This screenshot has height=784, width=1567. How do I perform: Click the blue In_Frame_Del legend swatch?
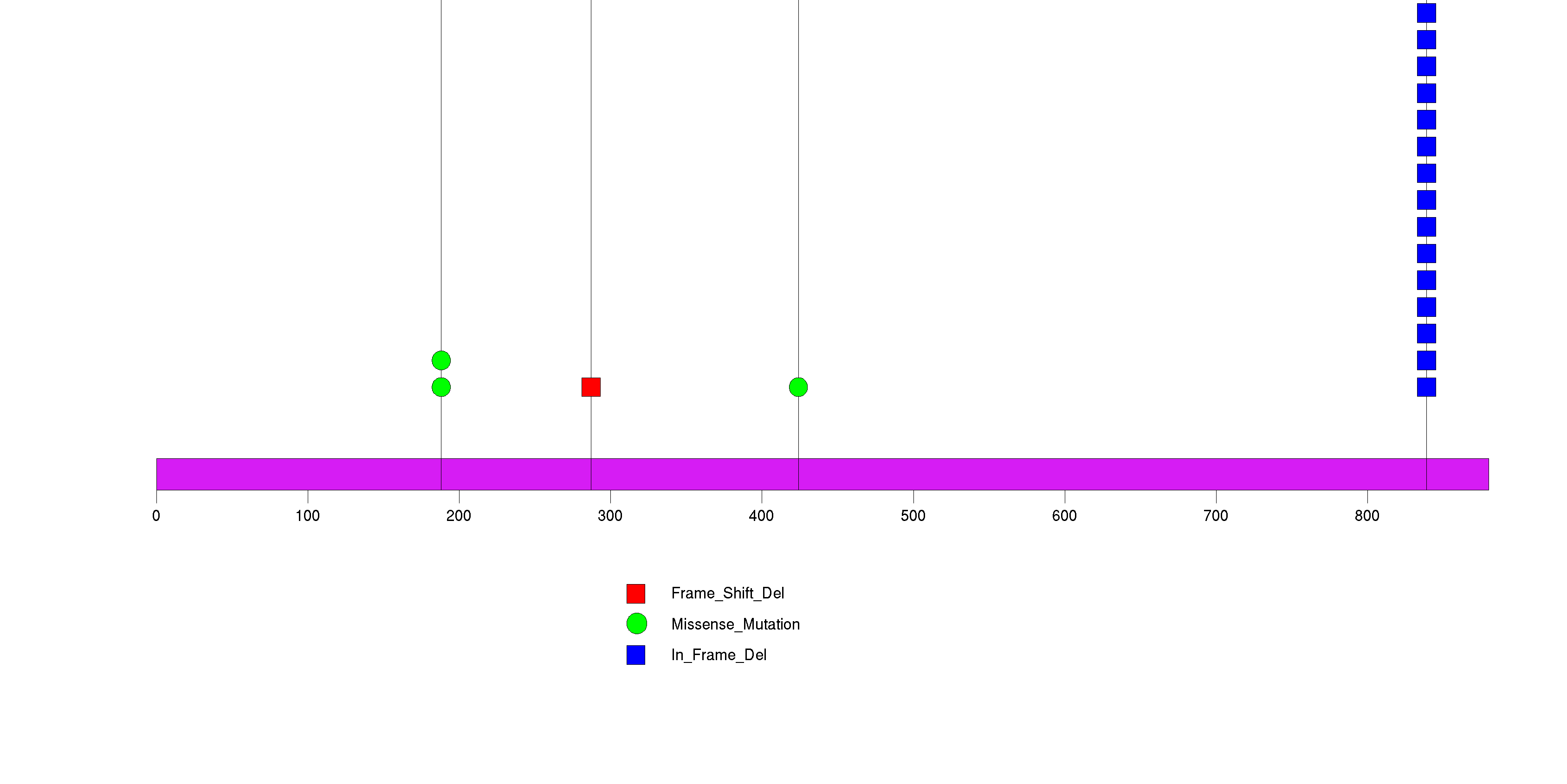636,655
